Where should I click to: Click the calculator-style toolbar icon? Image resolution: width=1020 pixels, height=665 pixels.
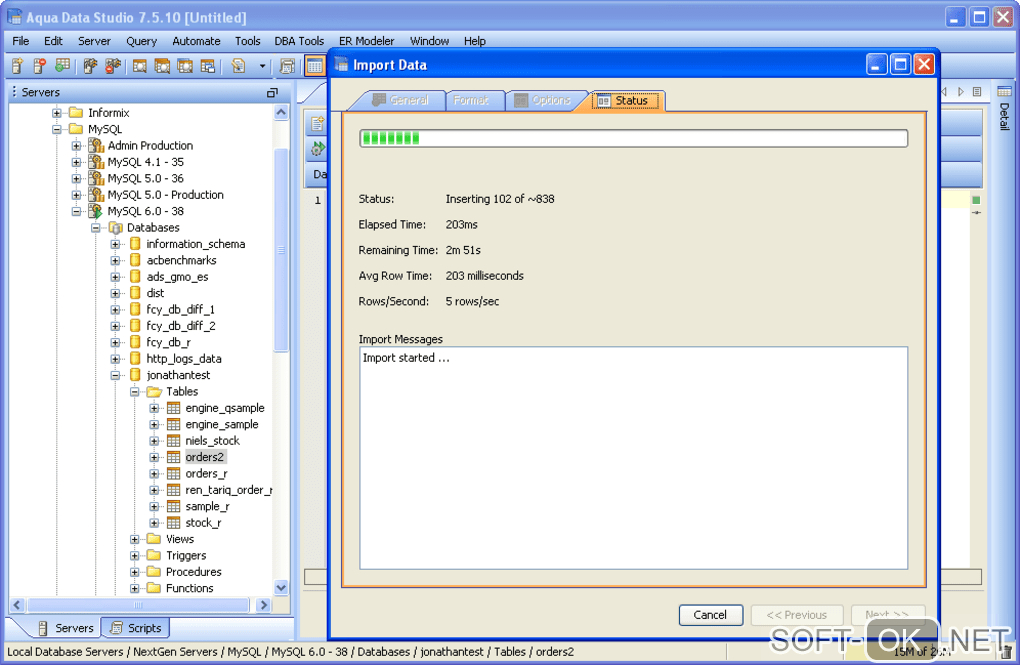click(287, 66)
